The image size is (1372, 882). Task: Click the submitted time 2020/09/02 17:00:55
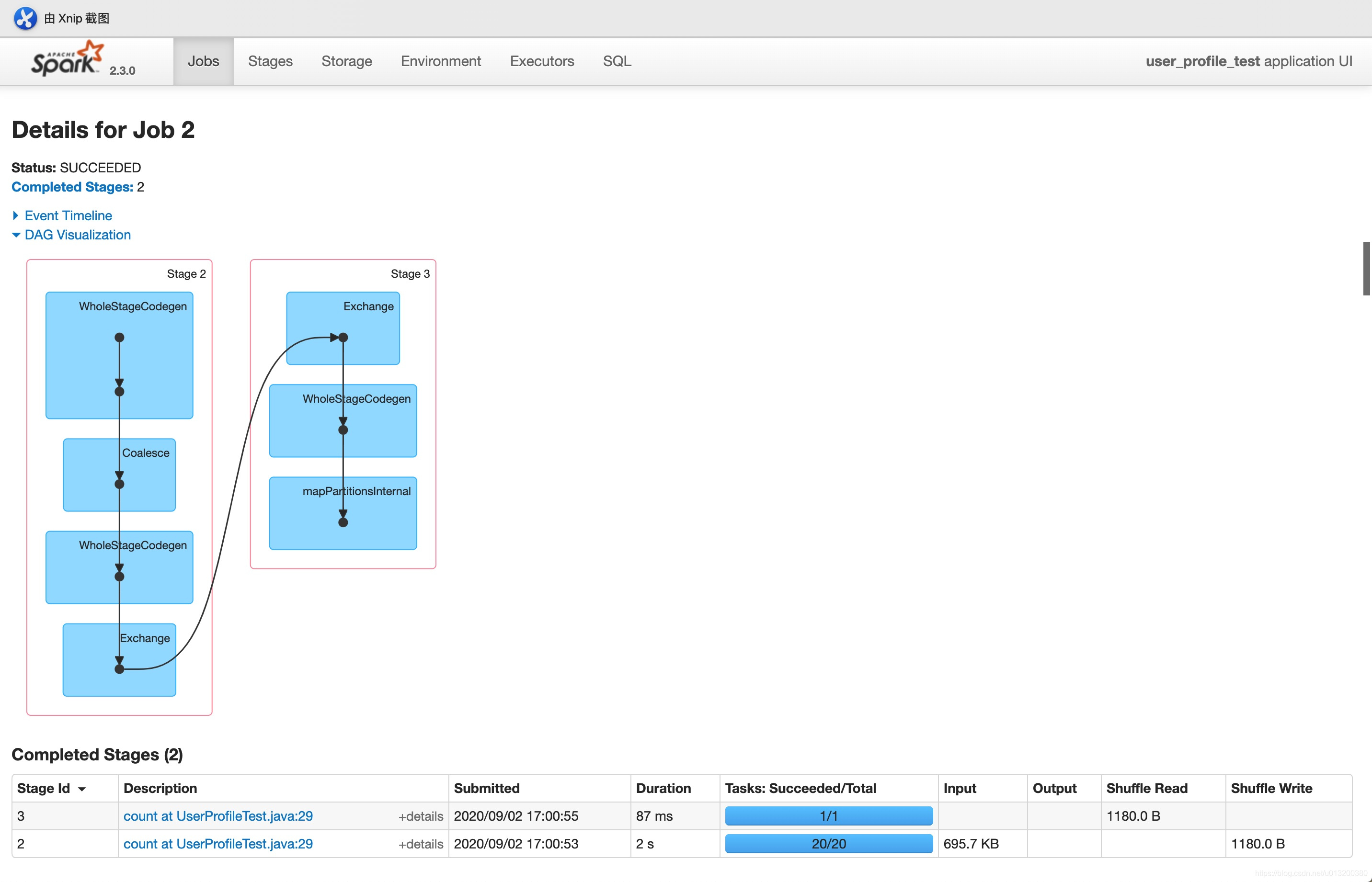(x=516, y=816)
